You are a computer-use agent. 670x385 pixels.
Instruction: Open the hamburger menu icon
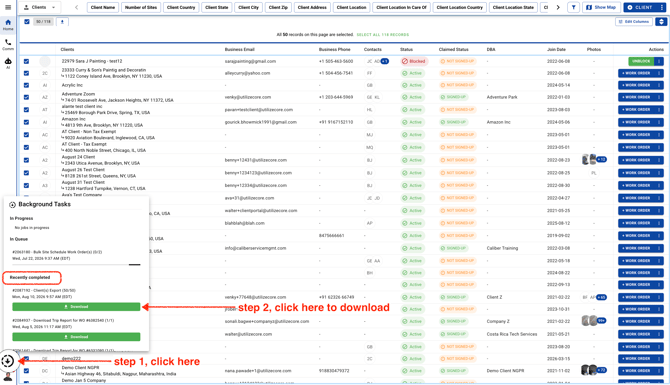tap(8, 7)
